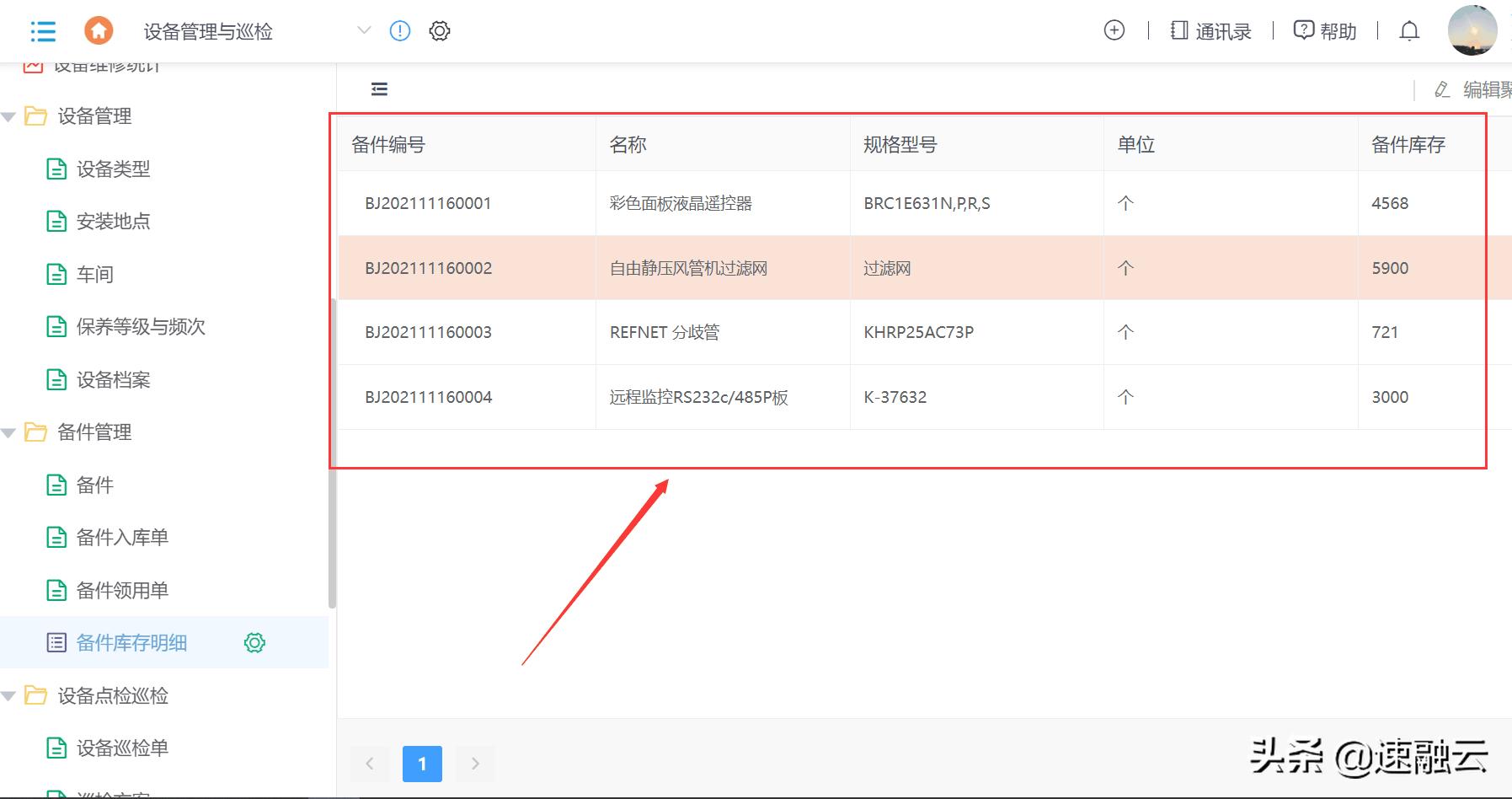Go to the next page with the right arrow
The width and height of the screenshot is (1512, 799).
475,764
